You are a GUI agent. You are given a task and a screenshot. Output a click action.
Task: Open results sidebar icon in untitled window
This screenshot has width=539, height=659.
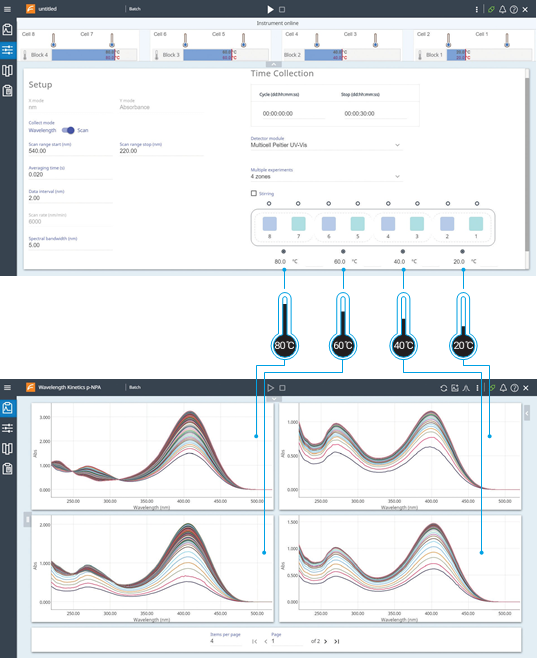point(8,30)
